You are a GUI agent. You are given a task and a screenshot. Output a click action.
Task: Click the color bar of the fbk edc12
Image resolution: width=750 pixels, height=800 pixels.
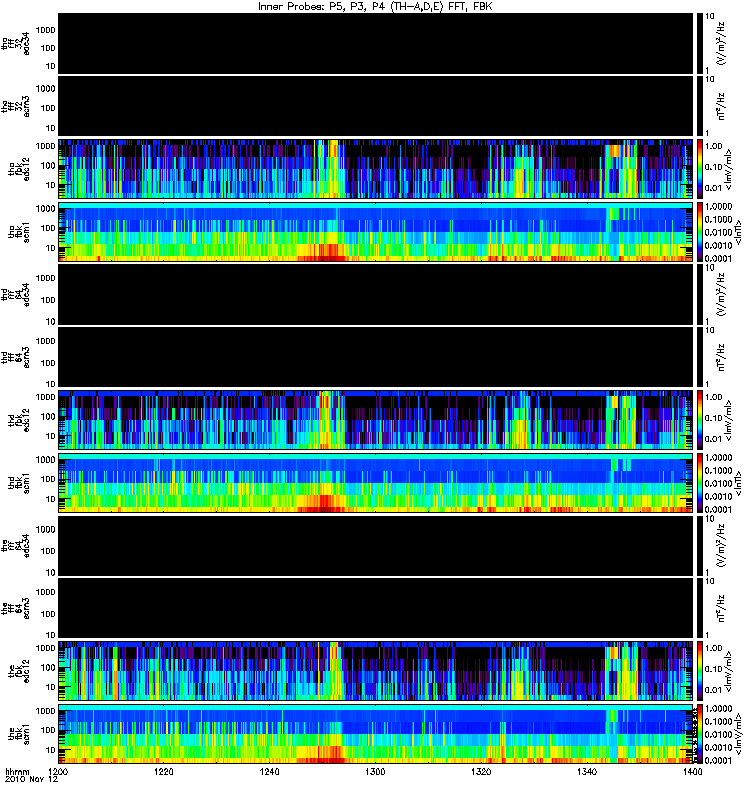700,671
